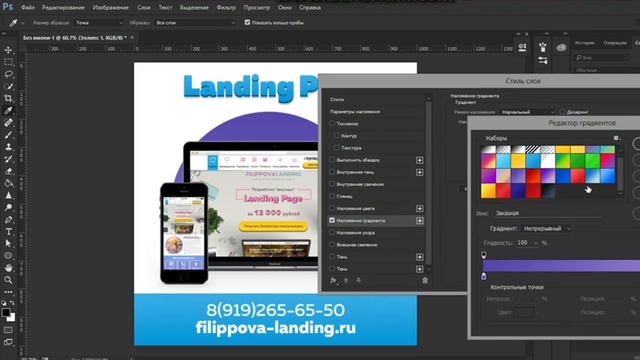
Task: Add another Внутренняя тень effect with plus
Action: pos(419,172)
